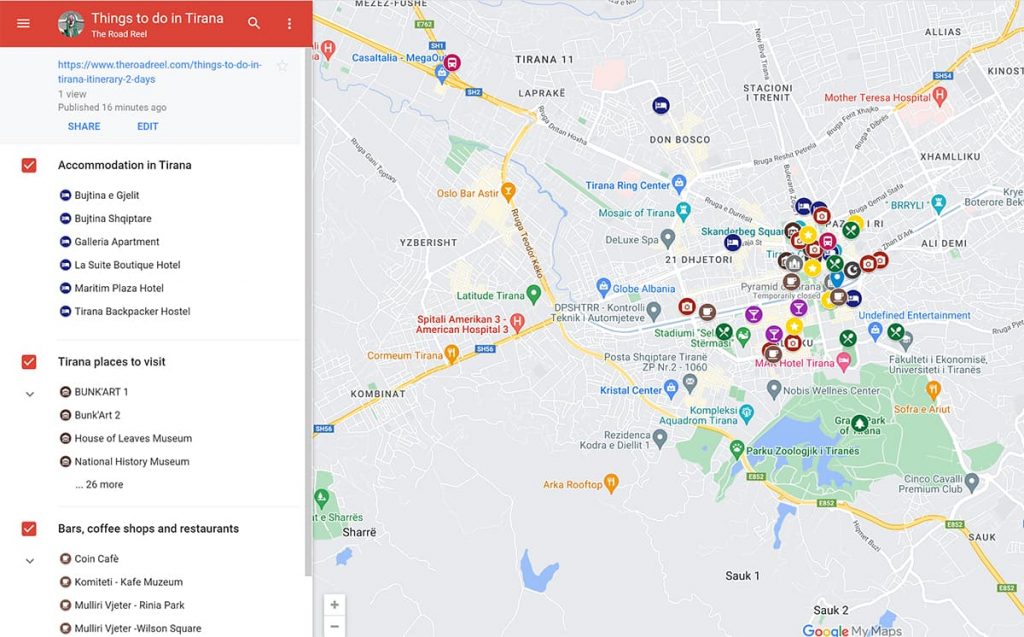Click the SHARE button
1024x637 pixels.
[x=84, y=126]
